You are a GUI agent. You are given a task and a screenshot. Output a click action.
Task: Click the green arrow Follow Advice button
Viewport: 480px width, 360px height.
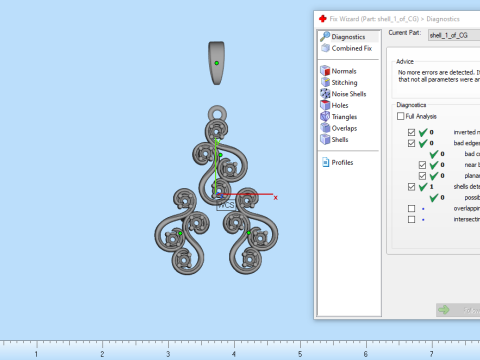click(458, 310)
